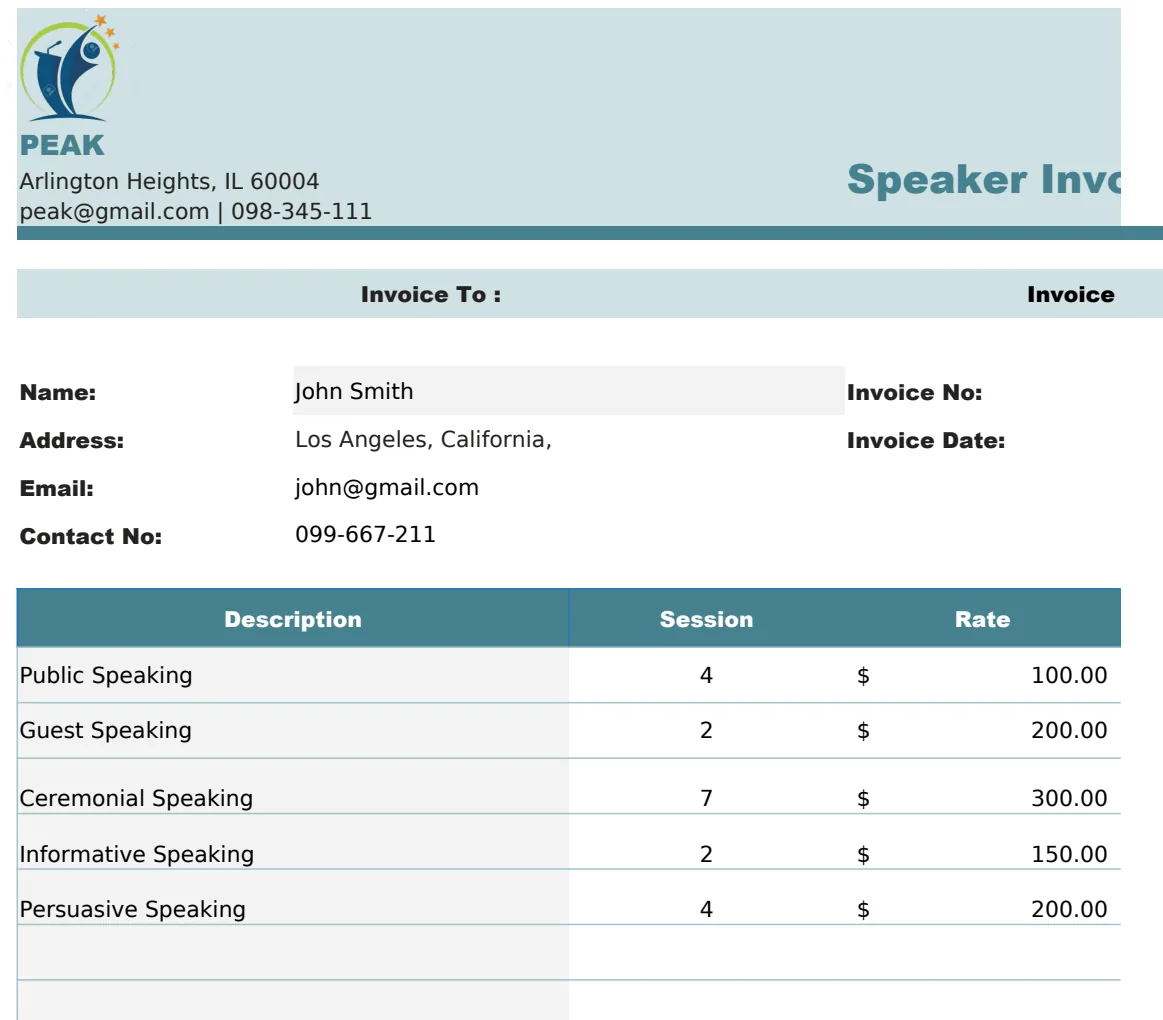
Task: Click the 100.00 rate for Public Speaking
Action: 1069,675
